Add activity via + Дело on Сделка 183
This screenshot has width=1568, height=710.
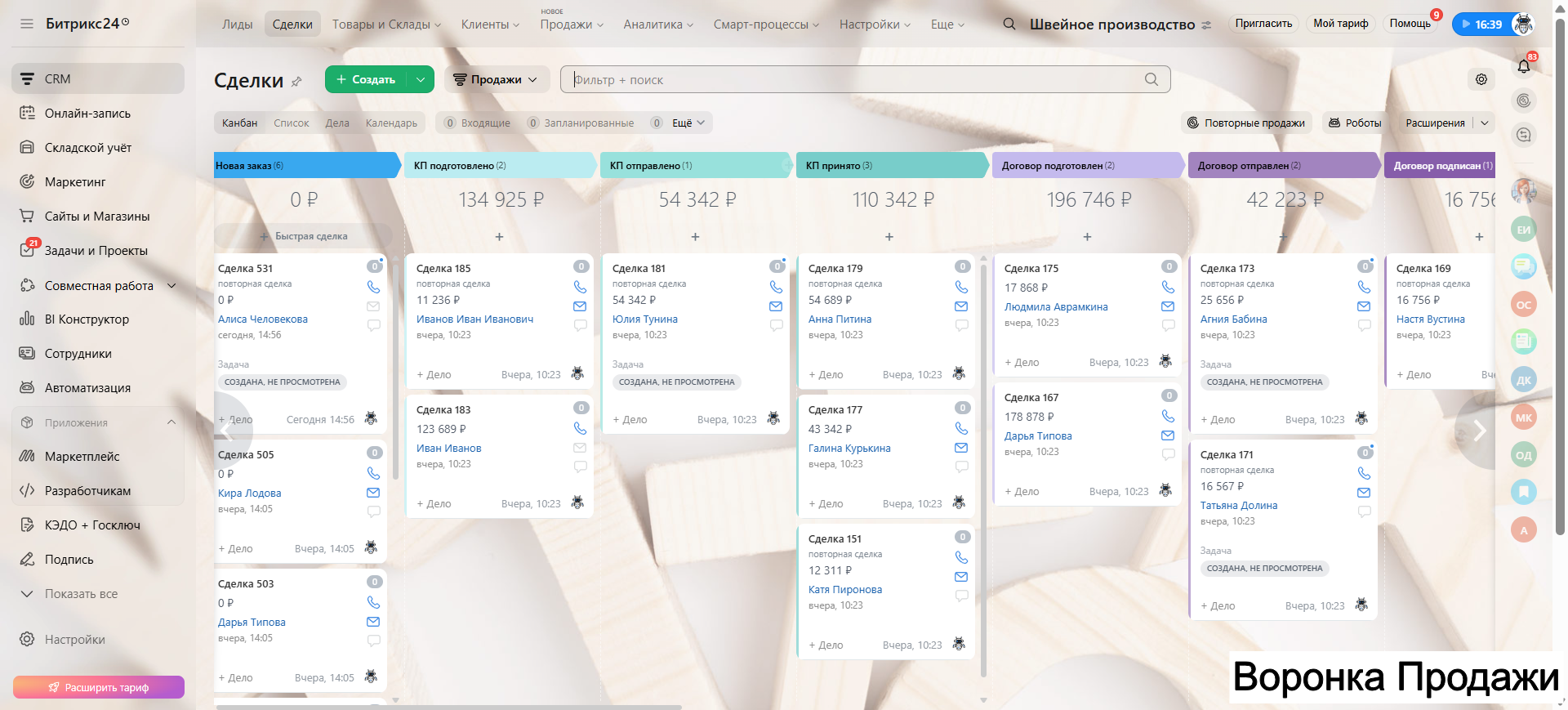pos(434,504)
